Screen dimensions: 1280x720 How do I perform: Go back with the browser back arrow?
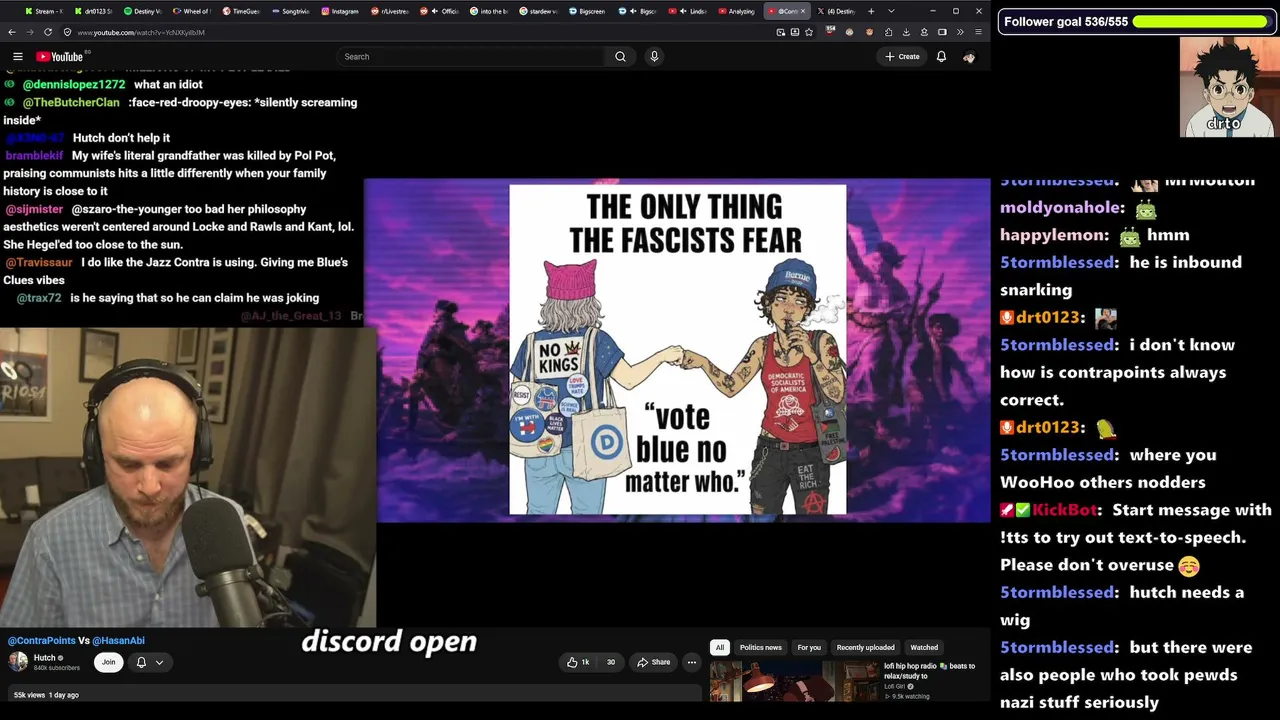[12, 32]
